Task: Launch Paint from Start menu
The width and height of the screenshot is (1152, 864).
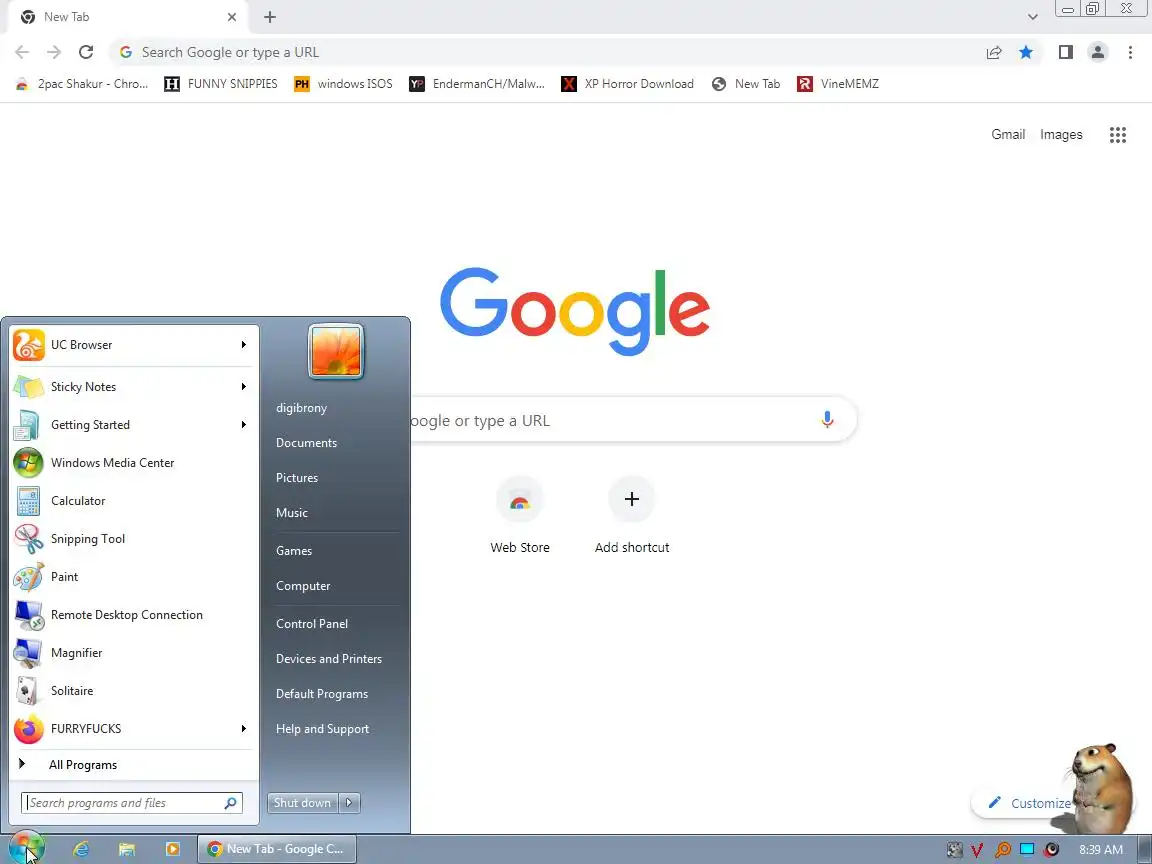Action: pyautogui.click(x=134, y=577)
